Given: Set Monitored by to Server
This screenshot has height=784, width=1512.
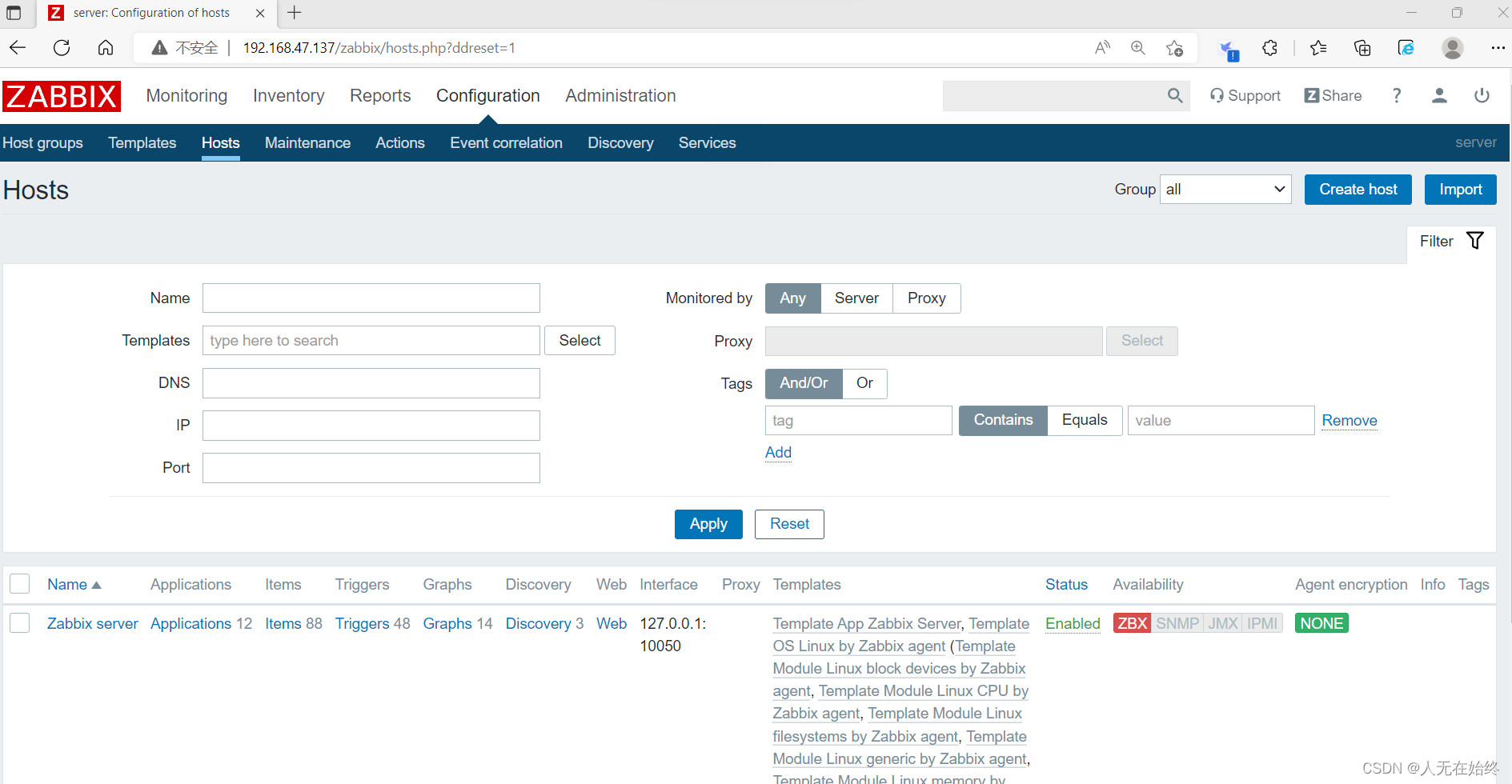Looking at the screenshot, I should [x=856, y=298].
